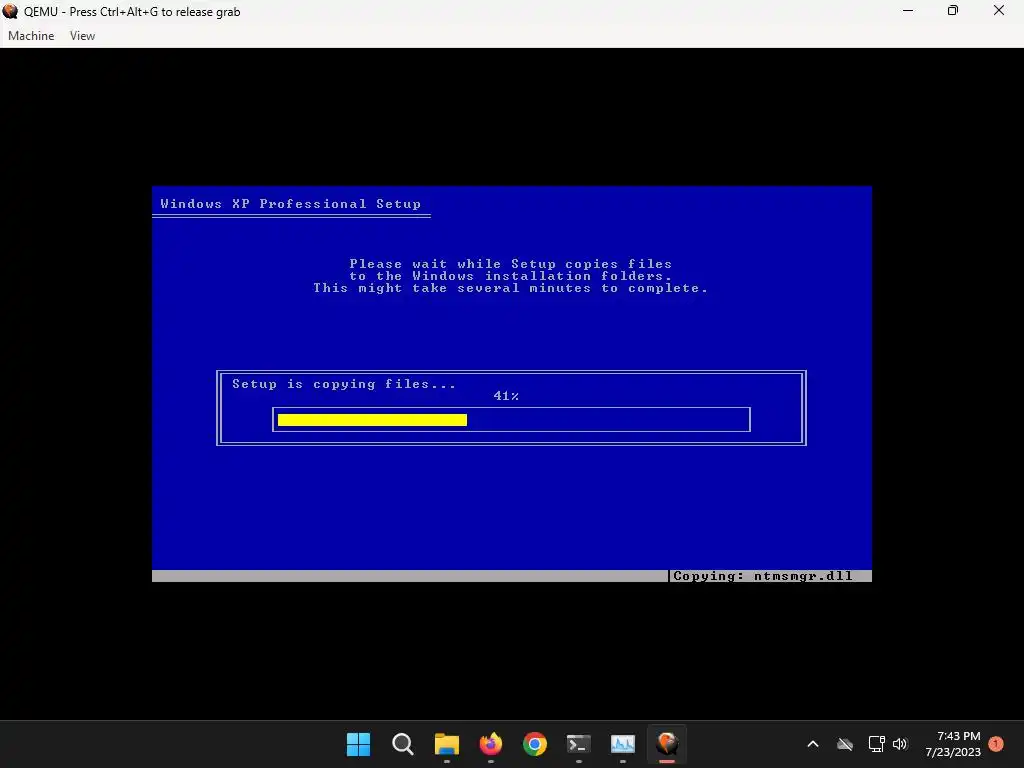1024x768 pixels.
Task: Open the Windows Start menu
Action: point(359,744)
